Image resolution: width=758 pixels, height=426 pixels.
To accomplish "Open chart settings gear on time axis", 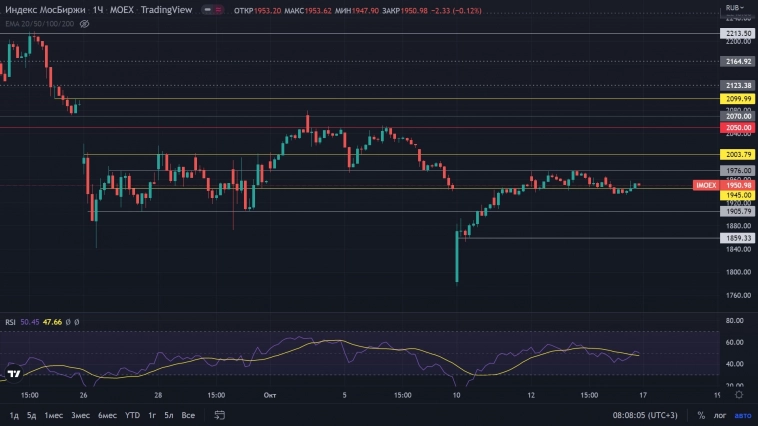I will [x=740, y=396].
